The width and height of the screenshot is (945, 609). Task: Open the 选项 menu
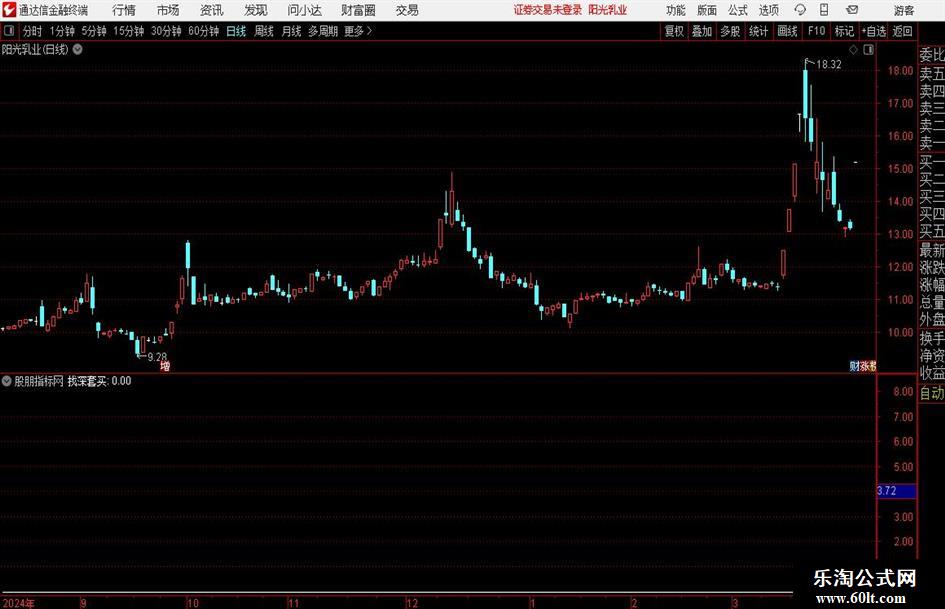click(768, 10)
